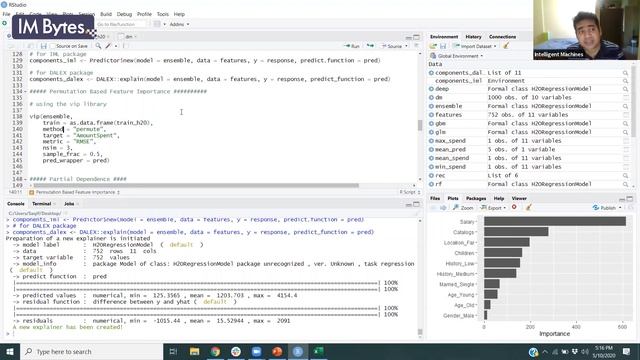
Task: Open the Source button dropdown arrow
Action: click(406, 46)
